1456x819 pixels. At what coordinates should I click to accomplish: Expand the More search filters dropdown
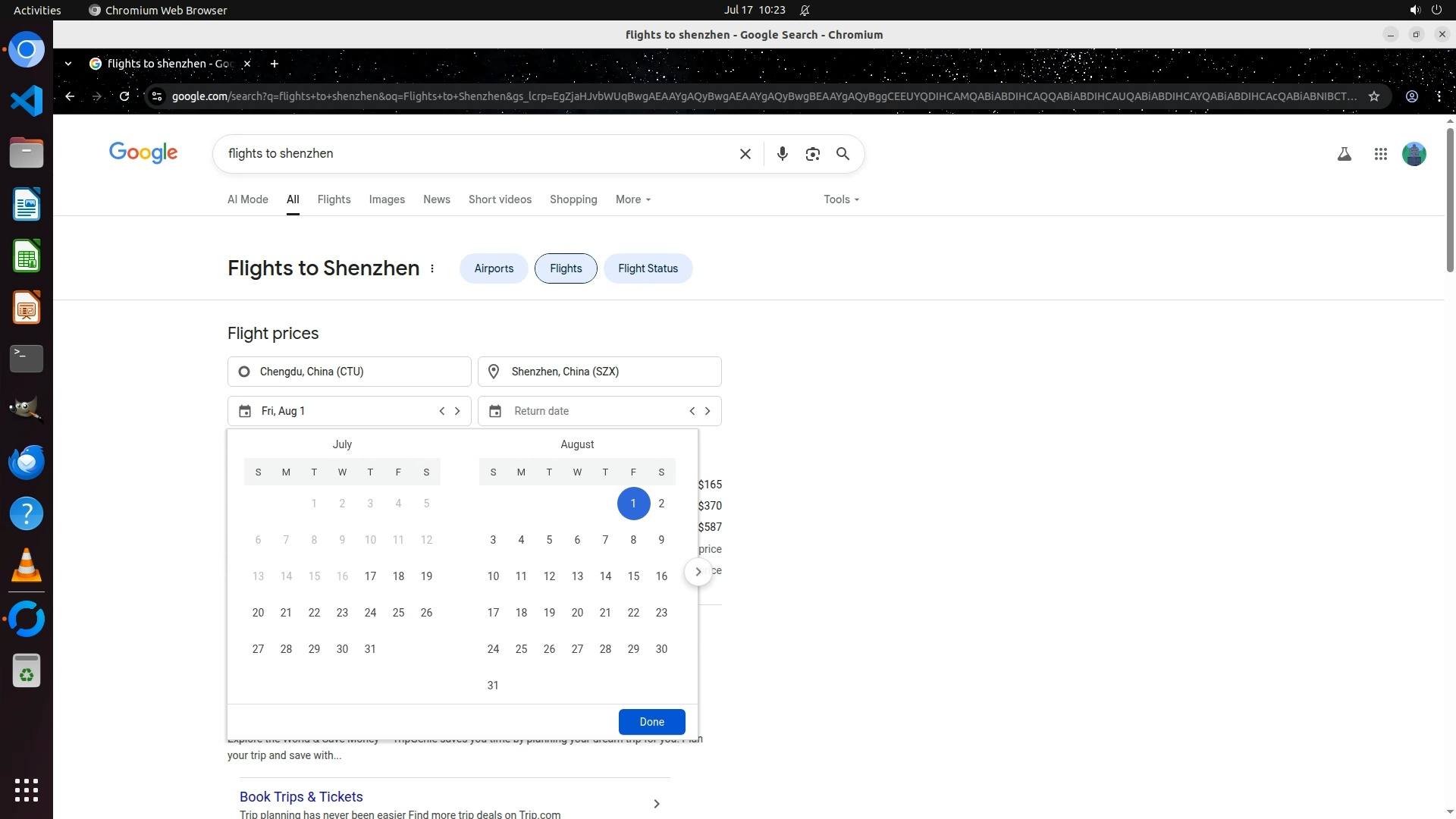[632, 199]
